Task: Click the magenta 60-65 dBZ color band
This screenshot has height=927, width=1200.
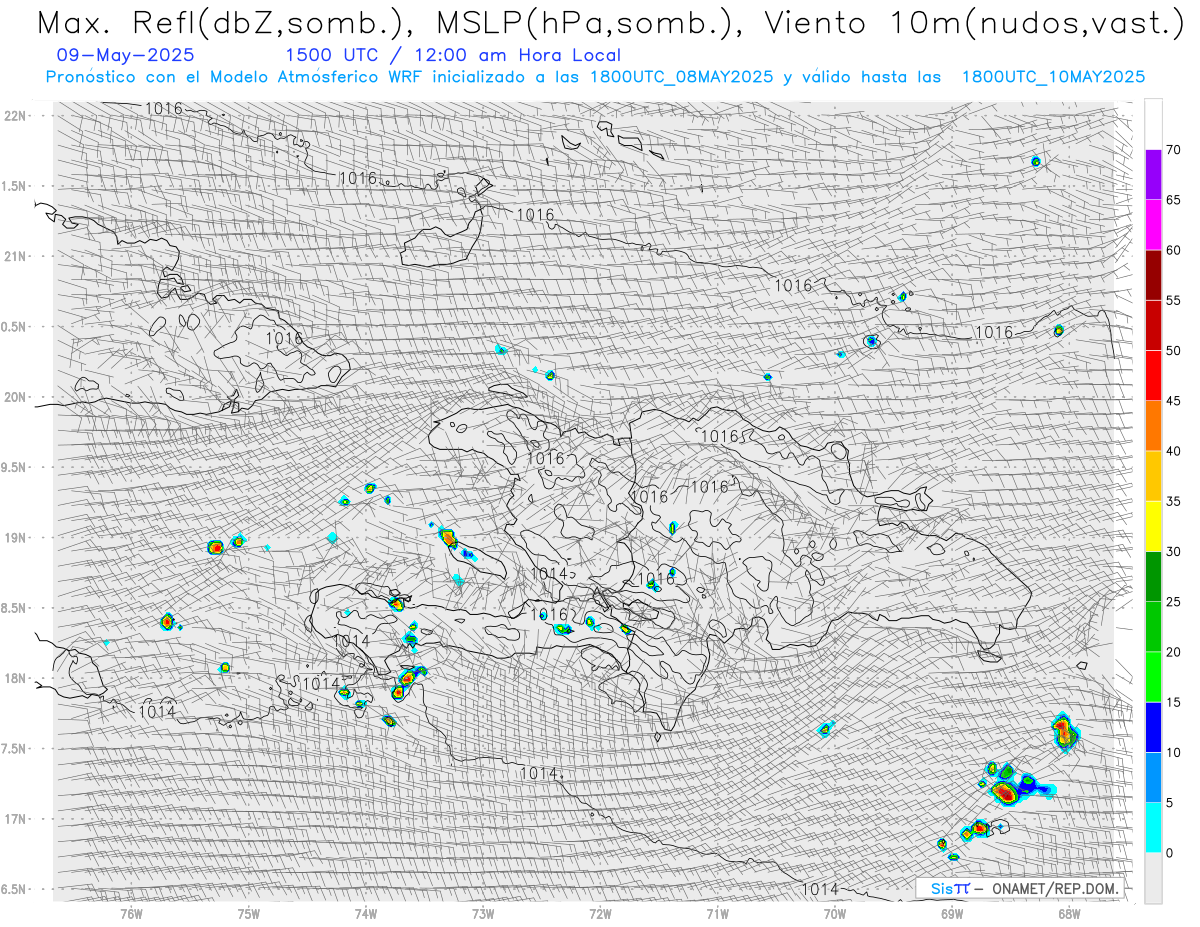Action: click(x=1153, y=225)
